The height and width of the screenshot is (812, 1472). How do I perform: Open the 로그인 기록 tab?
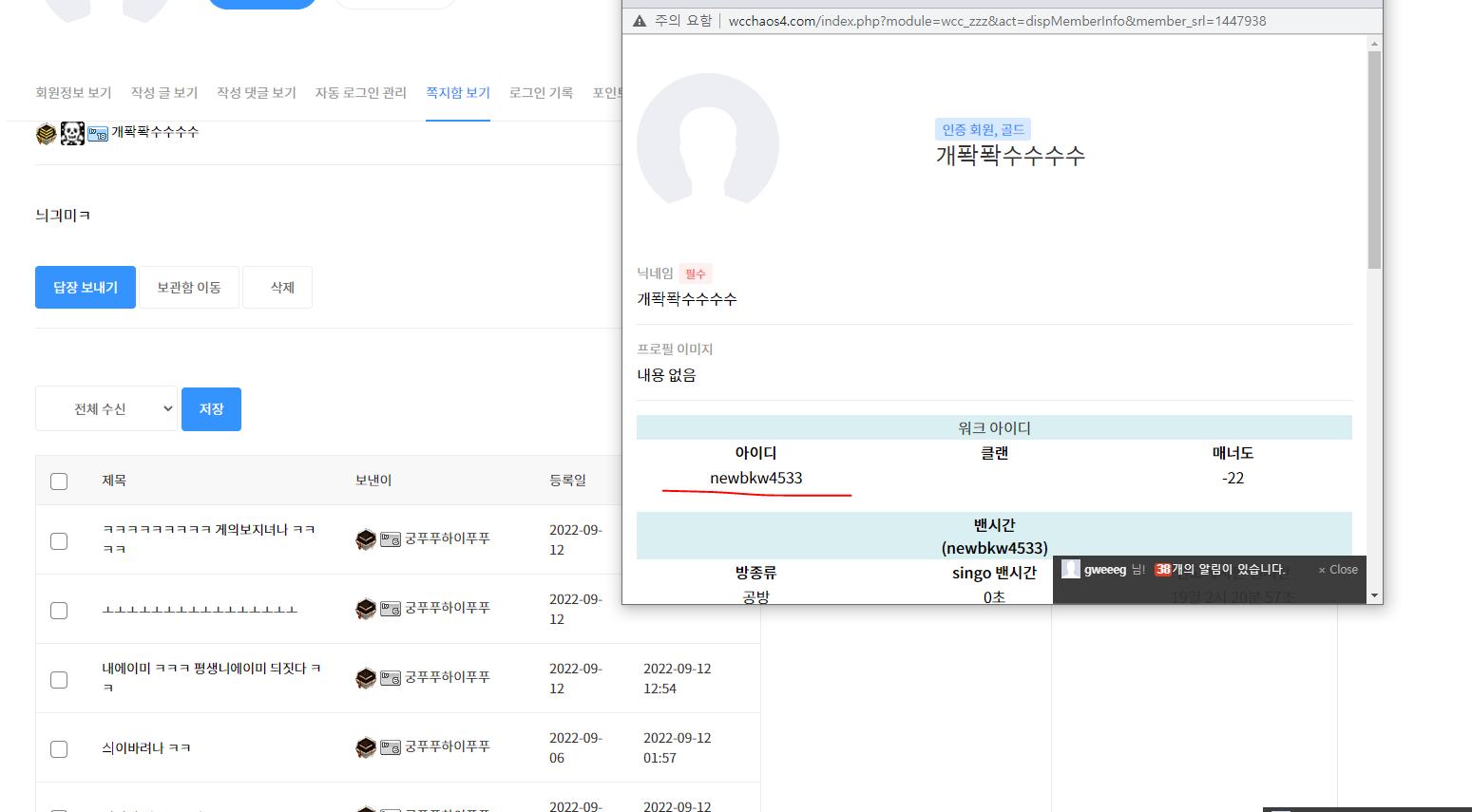[541, 93]
